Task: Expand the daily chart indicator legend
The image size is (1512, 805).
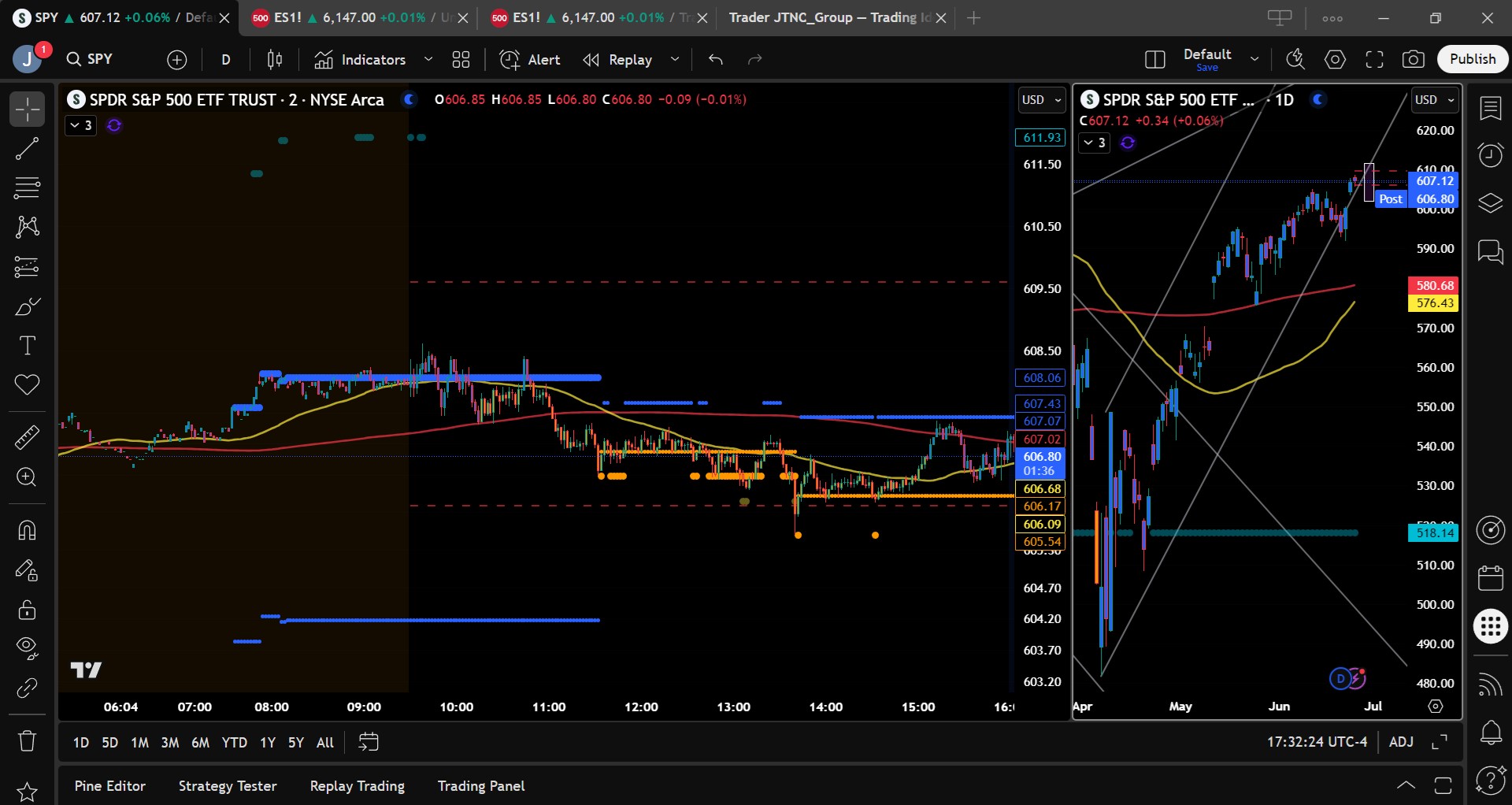Action: coord(1094,143)
